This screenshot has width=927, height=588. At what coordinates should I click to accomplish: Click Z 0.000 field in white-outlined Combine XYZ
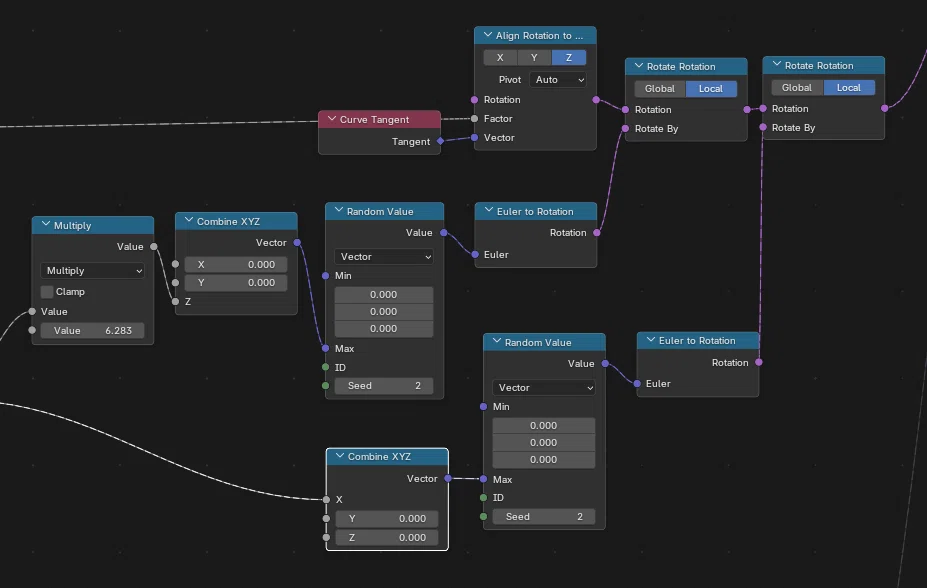point(387,538)
